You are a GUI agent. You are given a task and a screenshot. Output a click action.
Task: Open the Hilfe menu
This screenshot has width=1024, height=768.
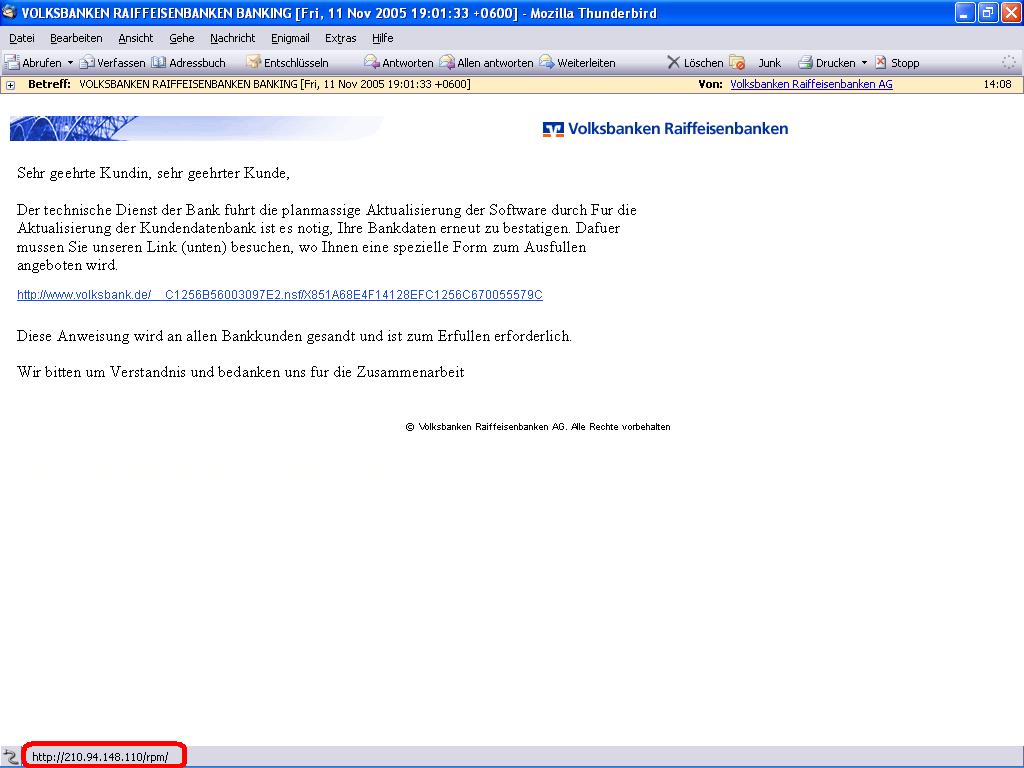(382, 38)
